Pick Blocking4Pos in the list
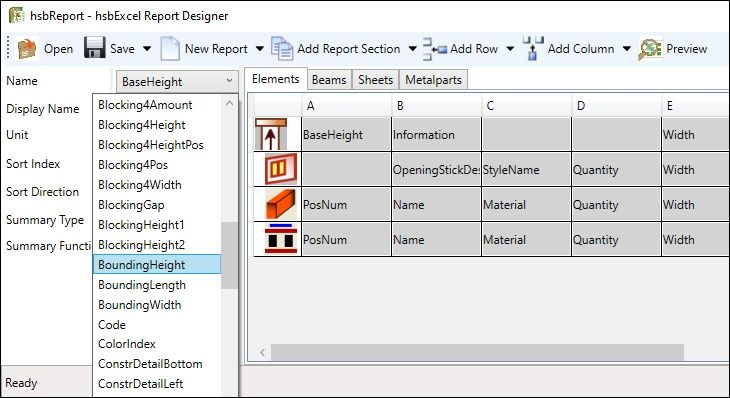Image resolution: width=730 pixels, height=398 pixels. [x=156, y=165]
